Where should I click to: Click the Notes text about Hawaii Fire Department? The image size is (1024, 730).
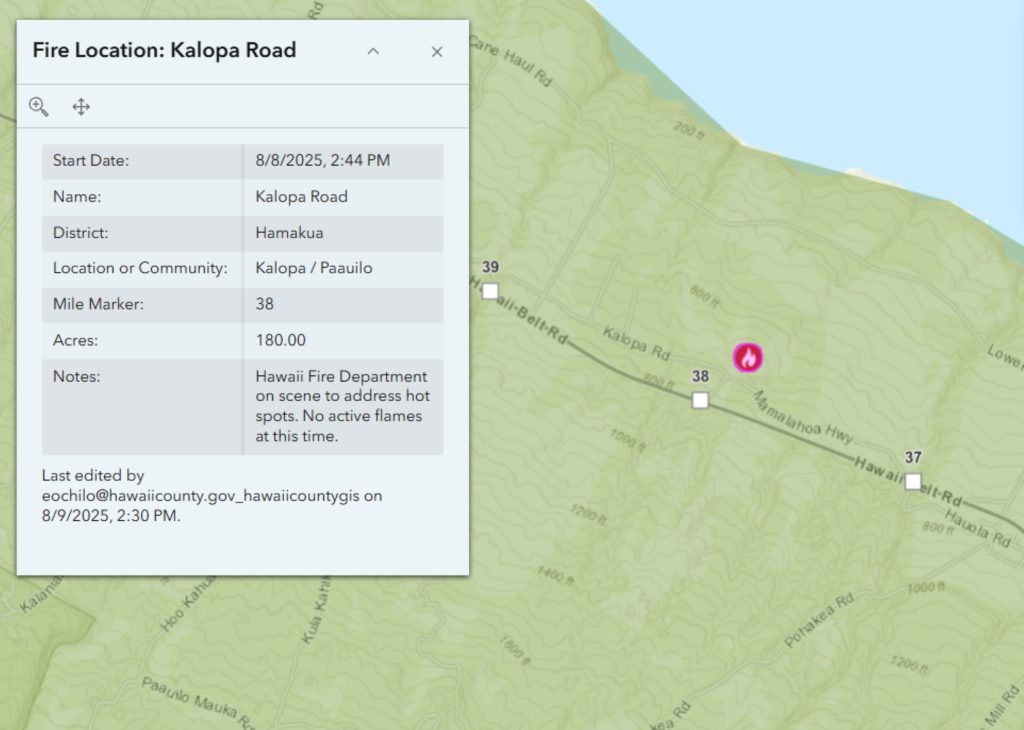click(342, 405)
